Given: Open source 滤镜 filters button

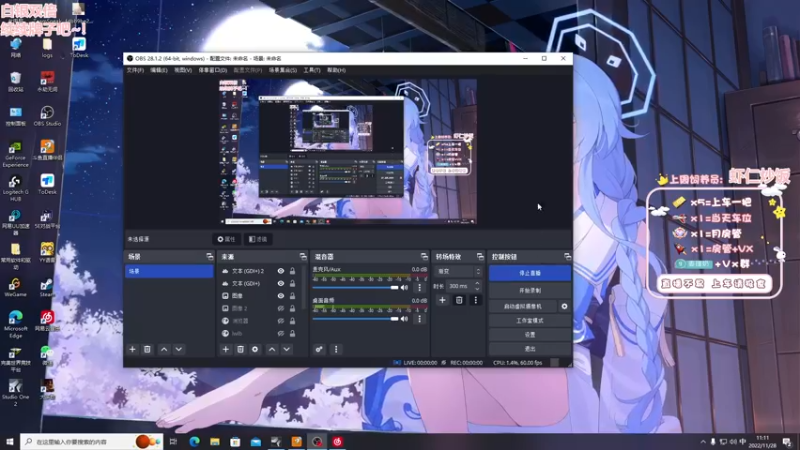Looking at the screenshot, I should pos(258,239).
